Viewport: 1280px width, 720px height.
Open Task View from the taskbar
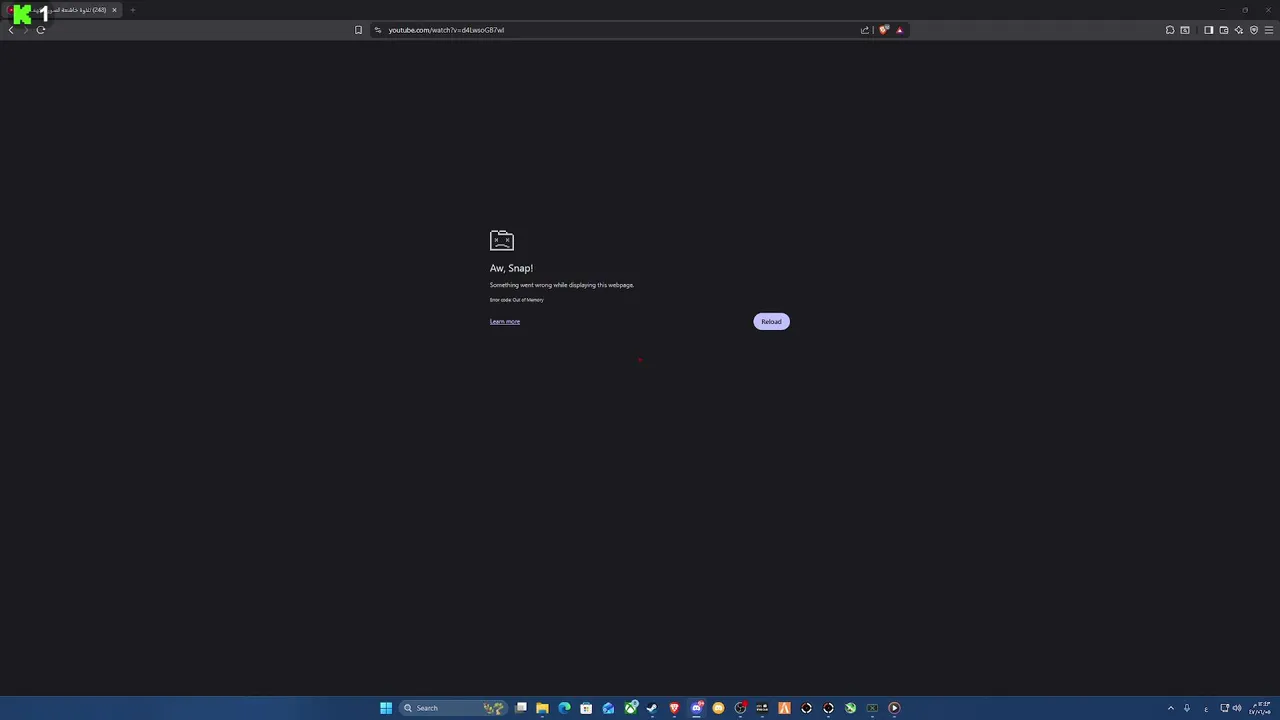521,708
